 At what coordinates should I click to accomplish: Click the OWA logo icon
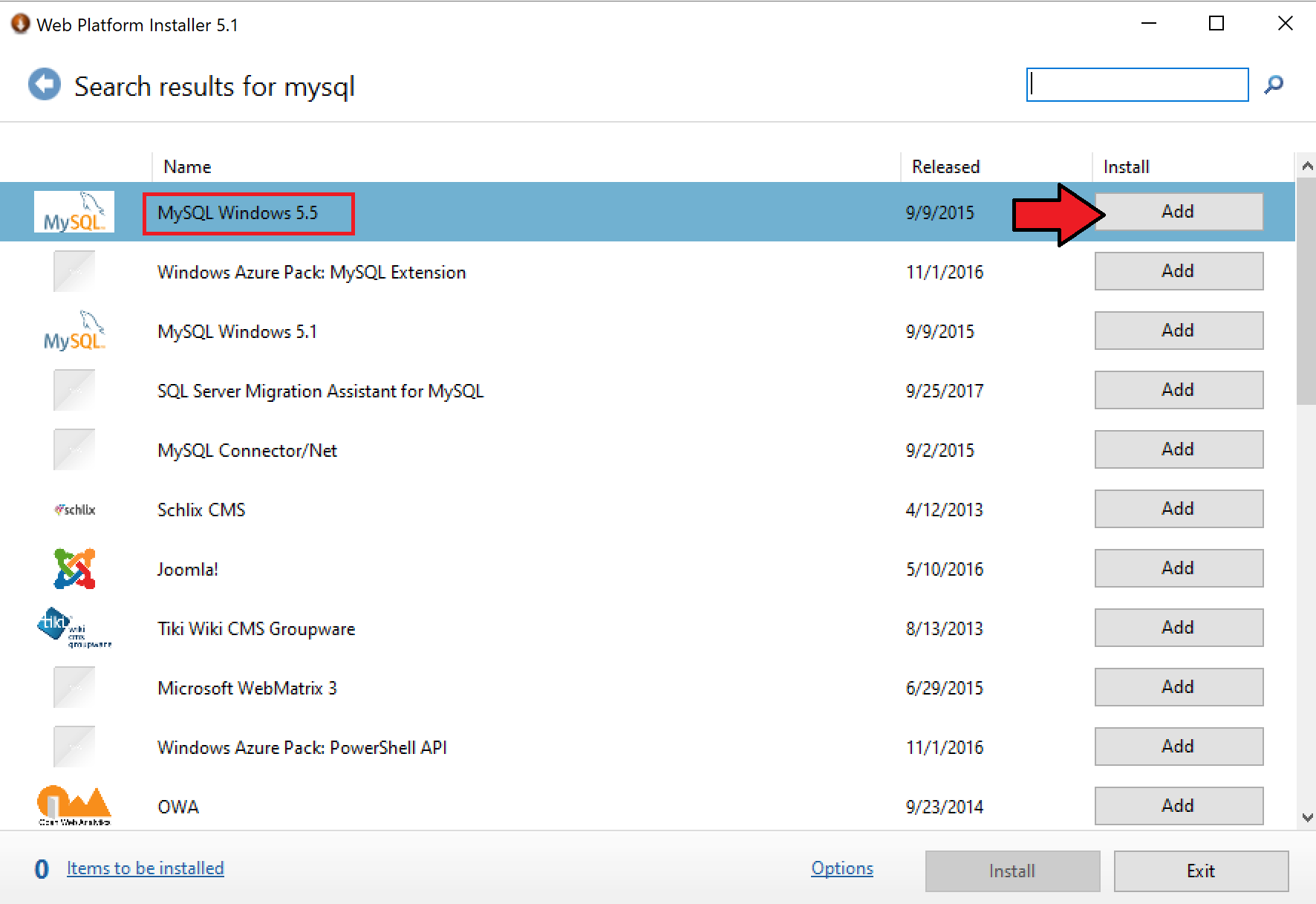[74, 806]
